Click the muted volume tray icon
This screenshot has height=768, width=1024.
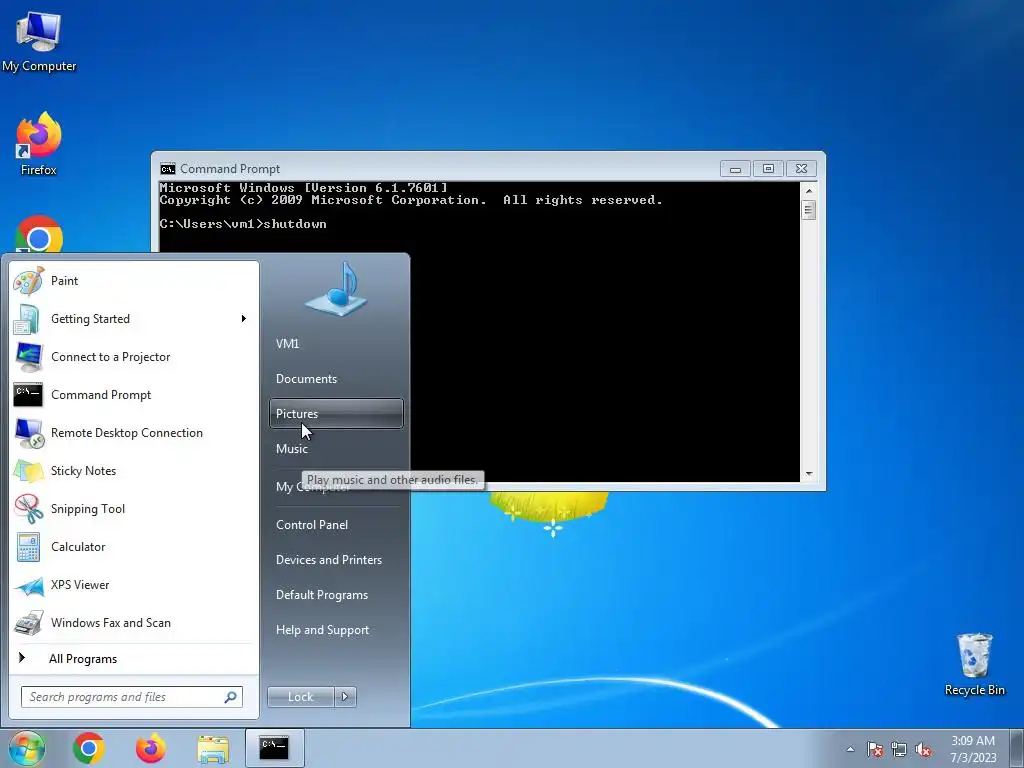(923, 749)
